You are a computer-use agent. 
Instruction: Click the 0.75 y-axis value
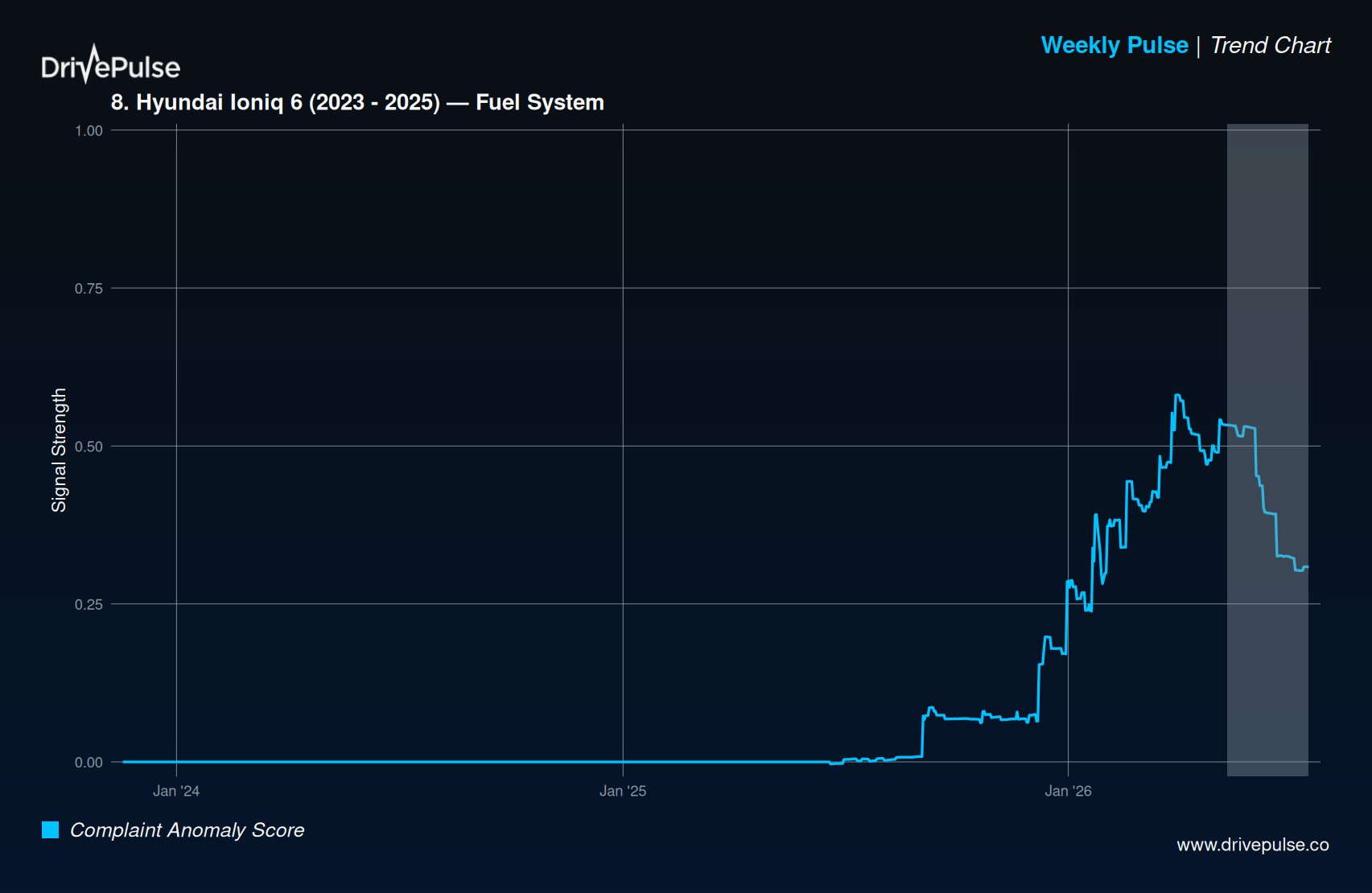pyautogui.click(x=89, y=288)
